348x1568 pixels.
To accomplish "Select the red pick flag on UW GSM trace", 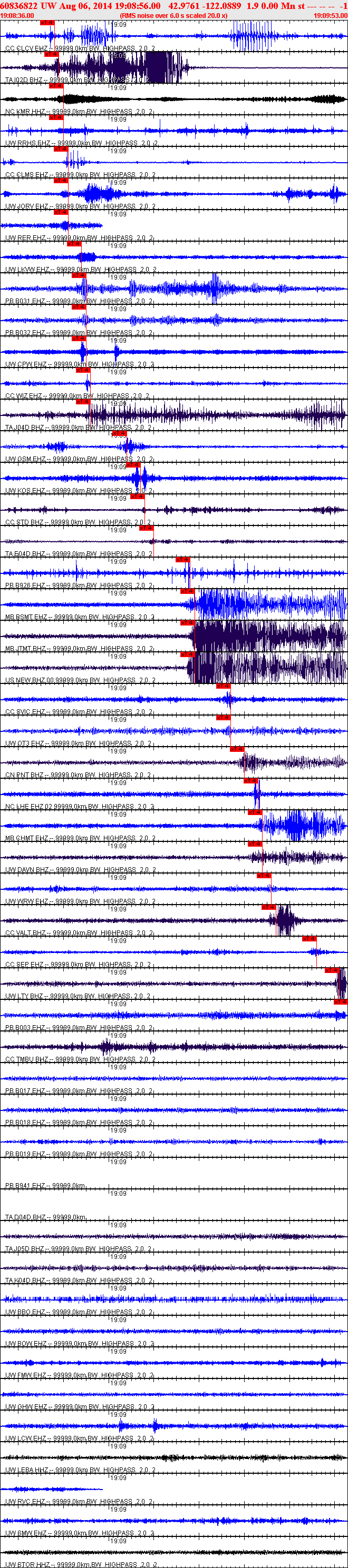I will (120, 433).
